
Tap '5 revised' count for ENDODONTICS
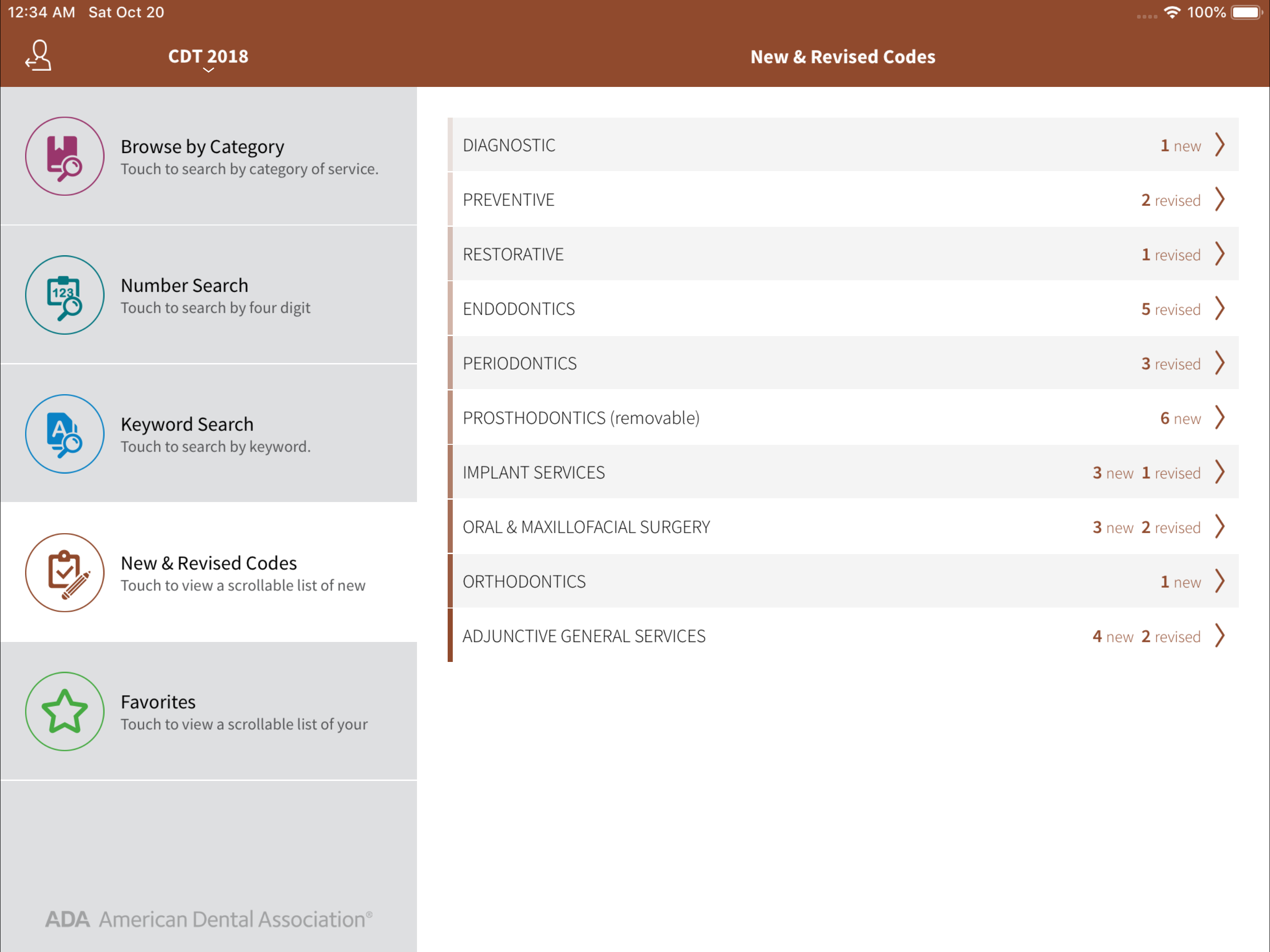point(1171,310)
